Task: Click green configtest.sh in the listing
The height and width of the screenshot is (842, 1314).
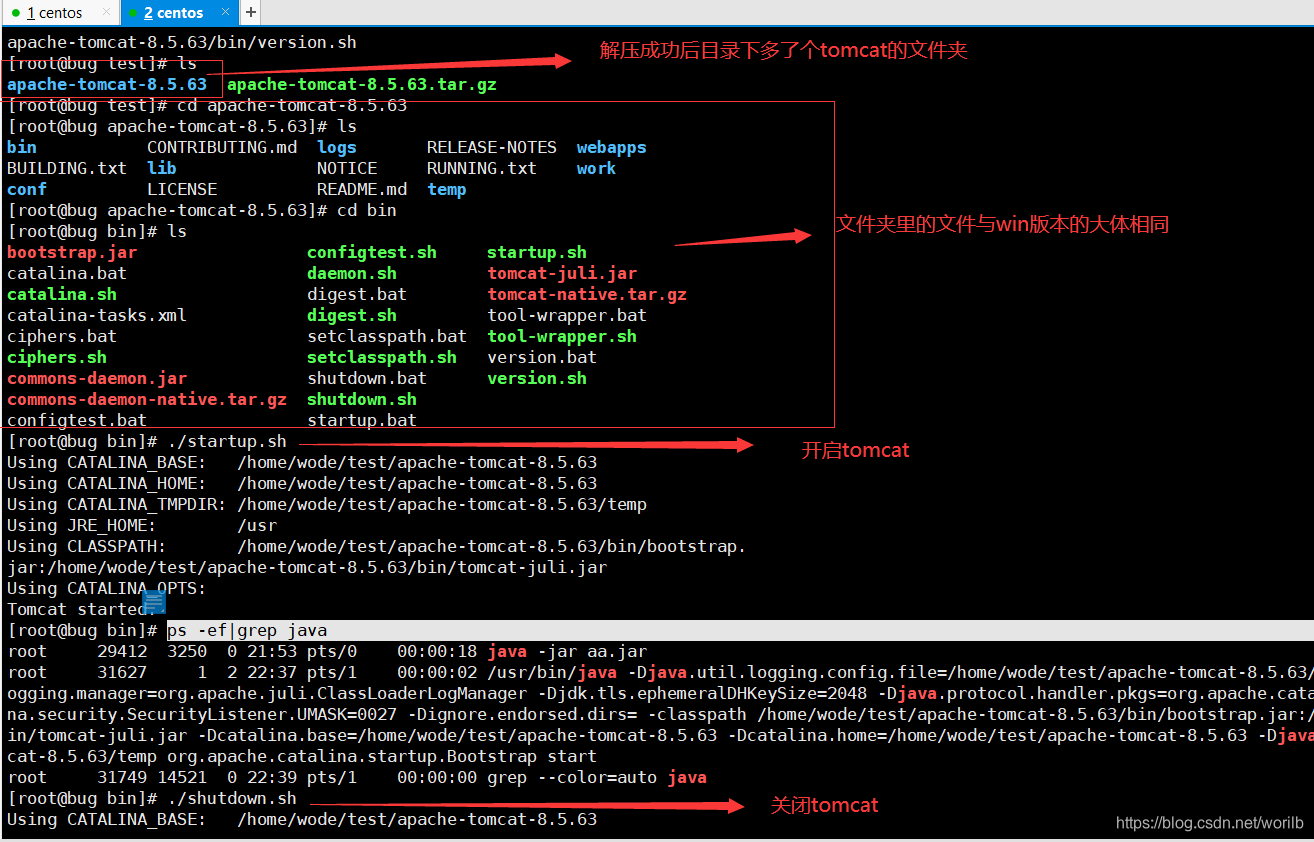Action: click(372, 252)
